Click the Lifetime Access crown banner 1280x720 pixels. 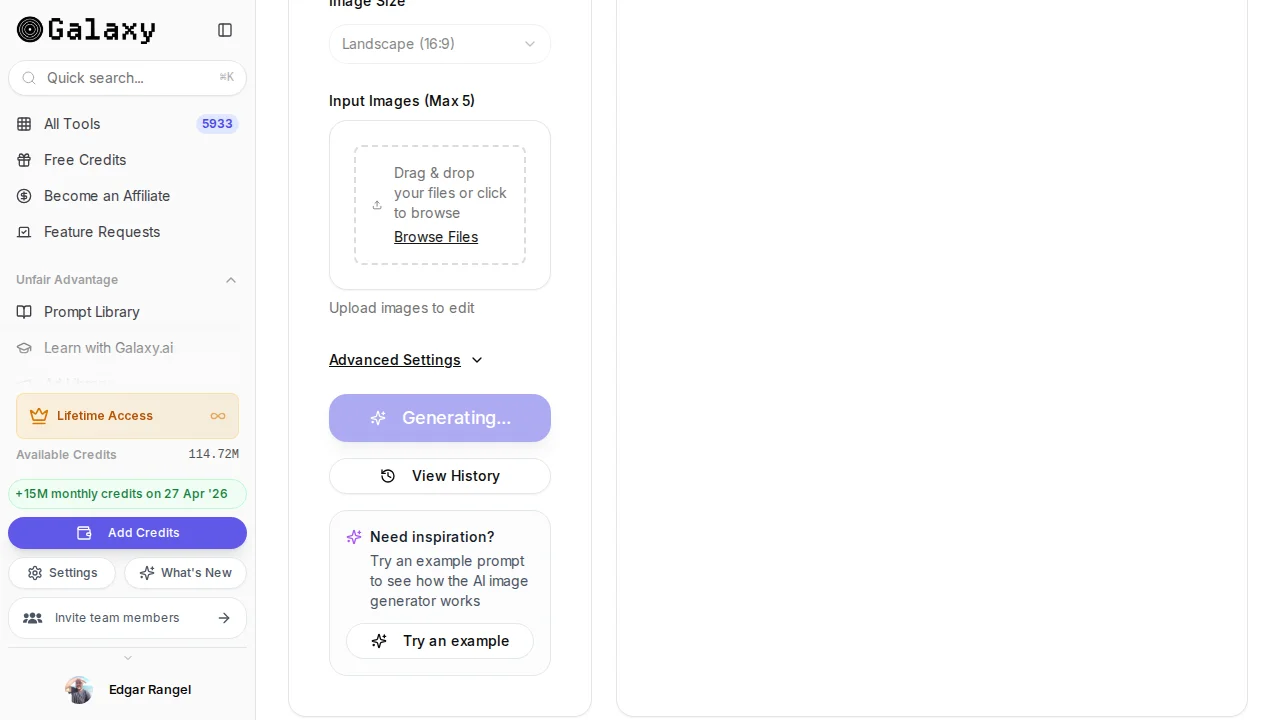(127, 416)
